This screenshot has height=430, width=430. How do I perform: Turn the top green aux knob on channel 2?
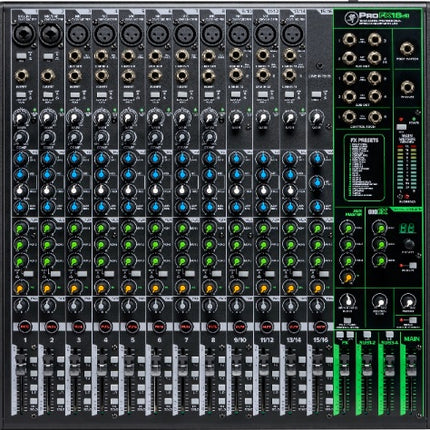point(48,228)
